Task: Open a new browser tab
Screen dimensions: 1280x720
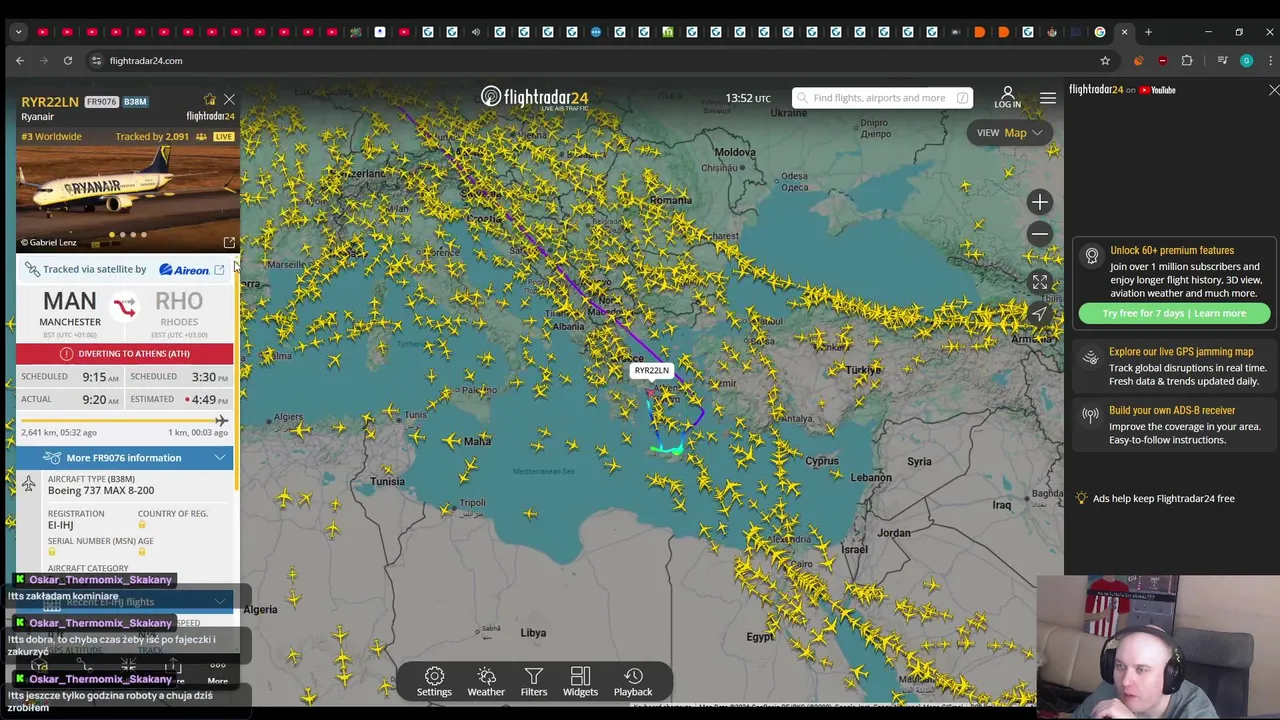Action: point(1148,32)
